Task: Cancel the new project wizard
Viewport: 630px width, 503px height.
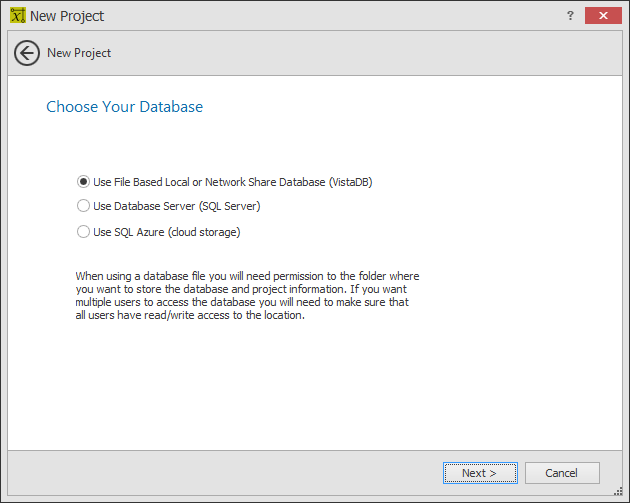Action: [x=562, y=473]
